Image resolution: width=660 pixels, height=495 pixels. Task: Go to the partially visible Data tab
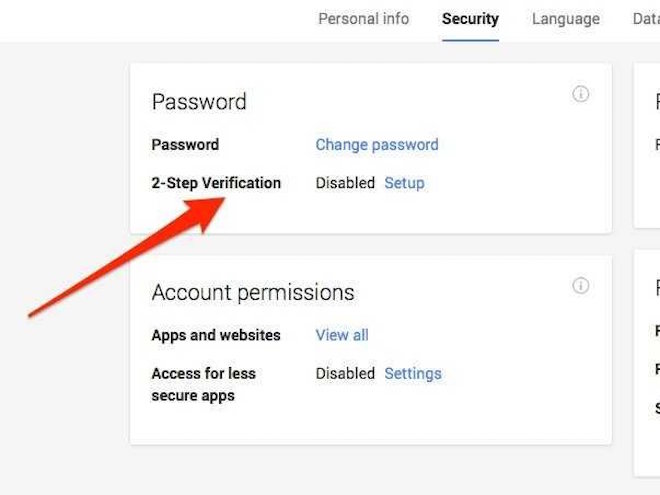[646, 19]
